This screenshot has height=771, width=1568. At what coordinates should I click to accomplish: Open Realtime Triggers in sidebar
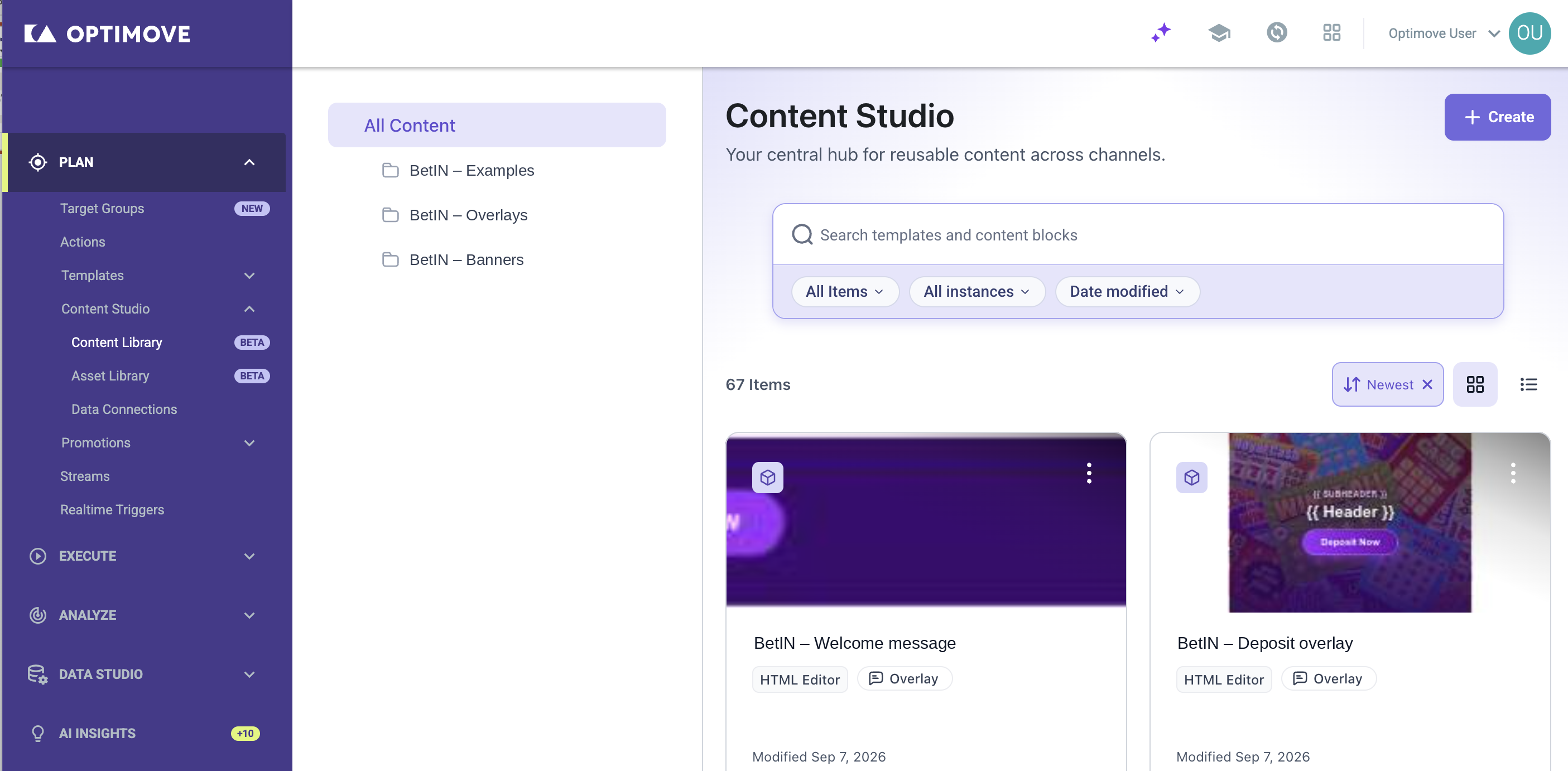click(112, 510)
